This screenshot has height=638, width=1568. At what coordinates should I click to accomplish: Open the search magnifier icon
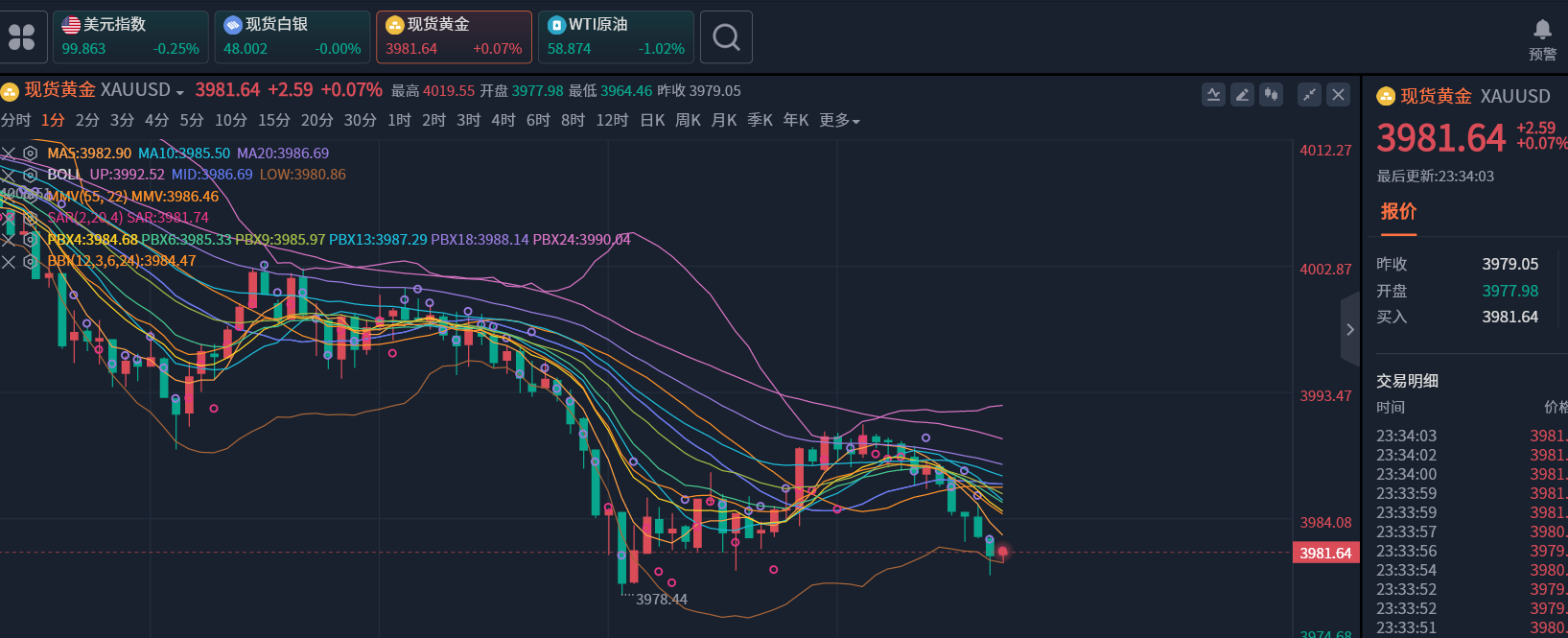click(726, 37)
